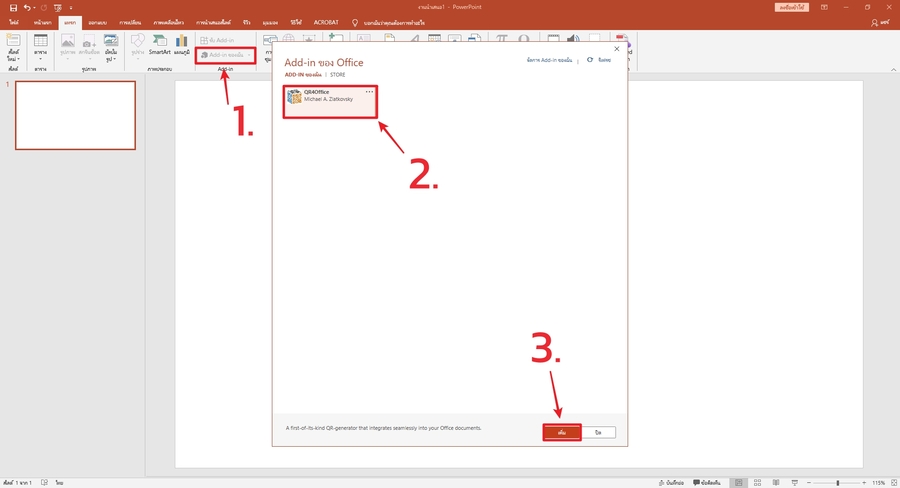Click the red Add button in the dialog
Image resolution: width=900 pixels, height=488 pixels.
pos(562,432)
